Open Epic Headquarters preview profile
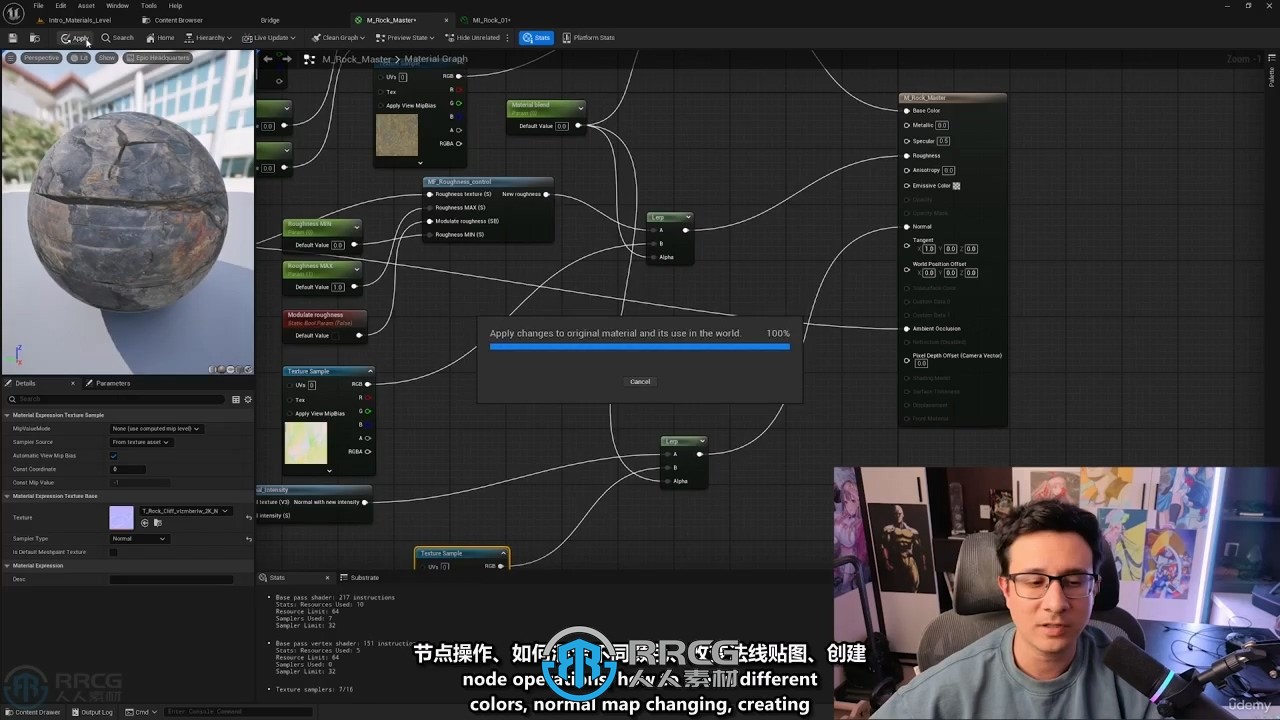This screenshot has width=1280, height=720. click(157, 58)
